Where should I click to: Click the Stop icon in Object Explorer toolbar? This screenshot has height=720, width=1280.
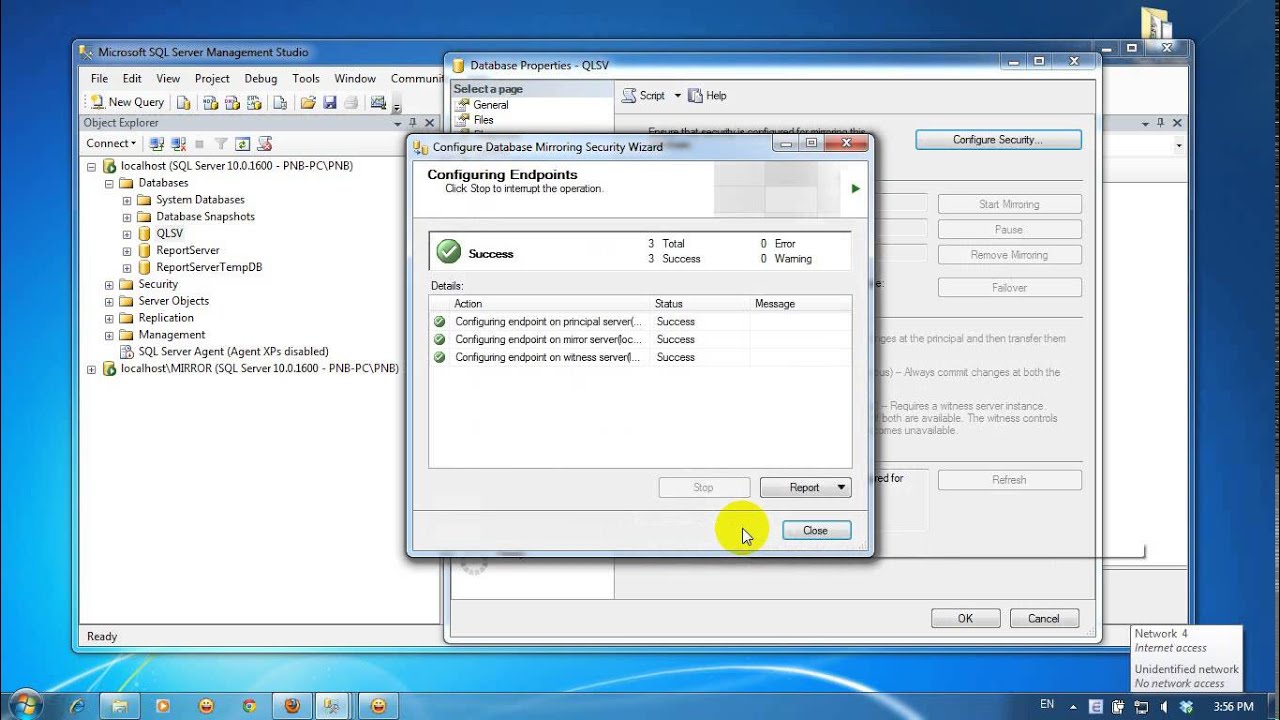(x=199, y=144)
